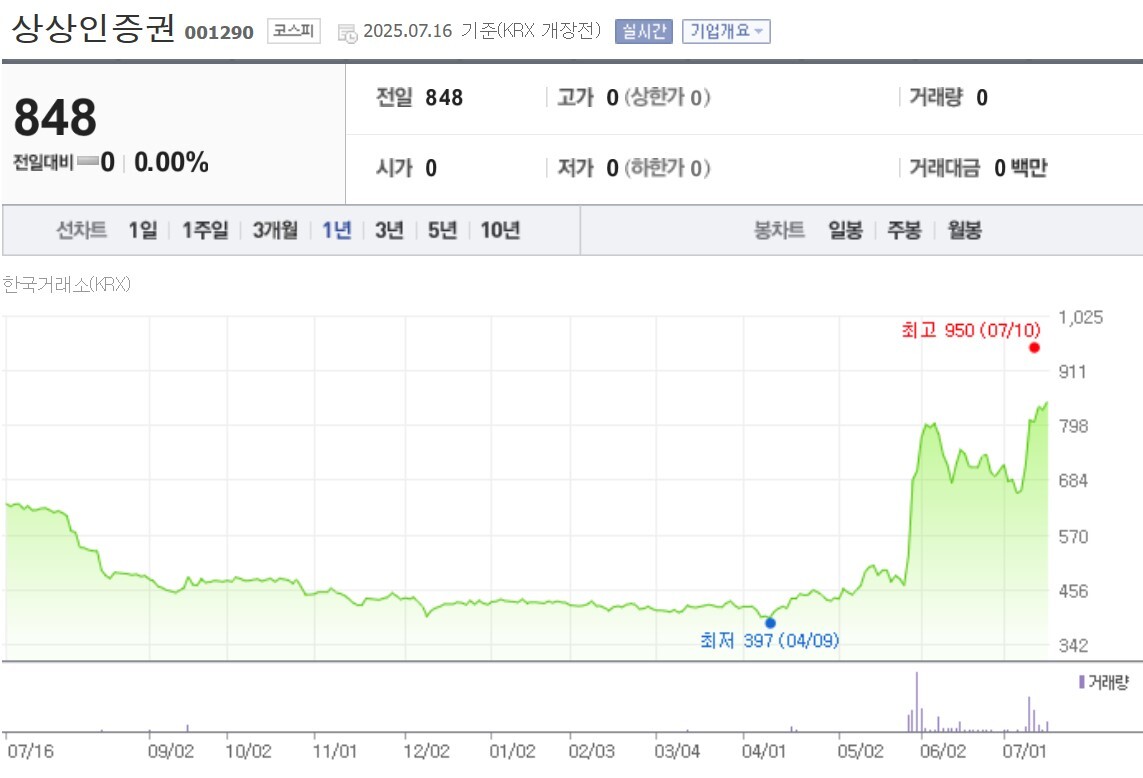Display the 10년 chart range
This screenshot has width=1143, height=778.
click(500, 230)
